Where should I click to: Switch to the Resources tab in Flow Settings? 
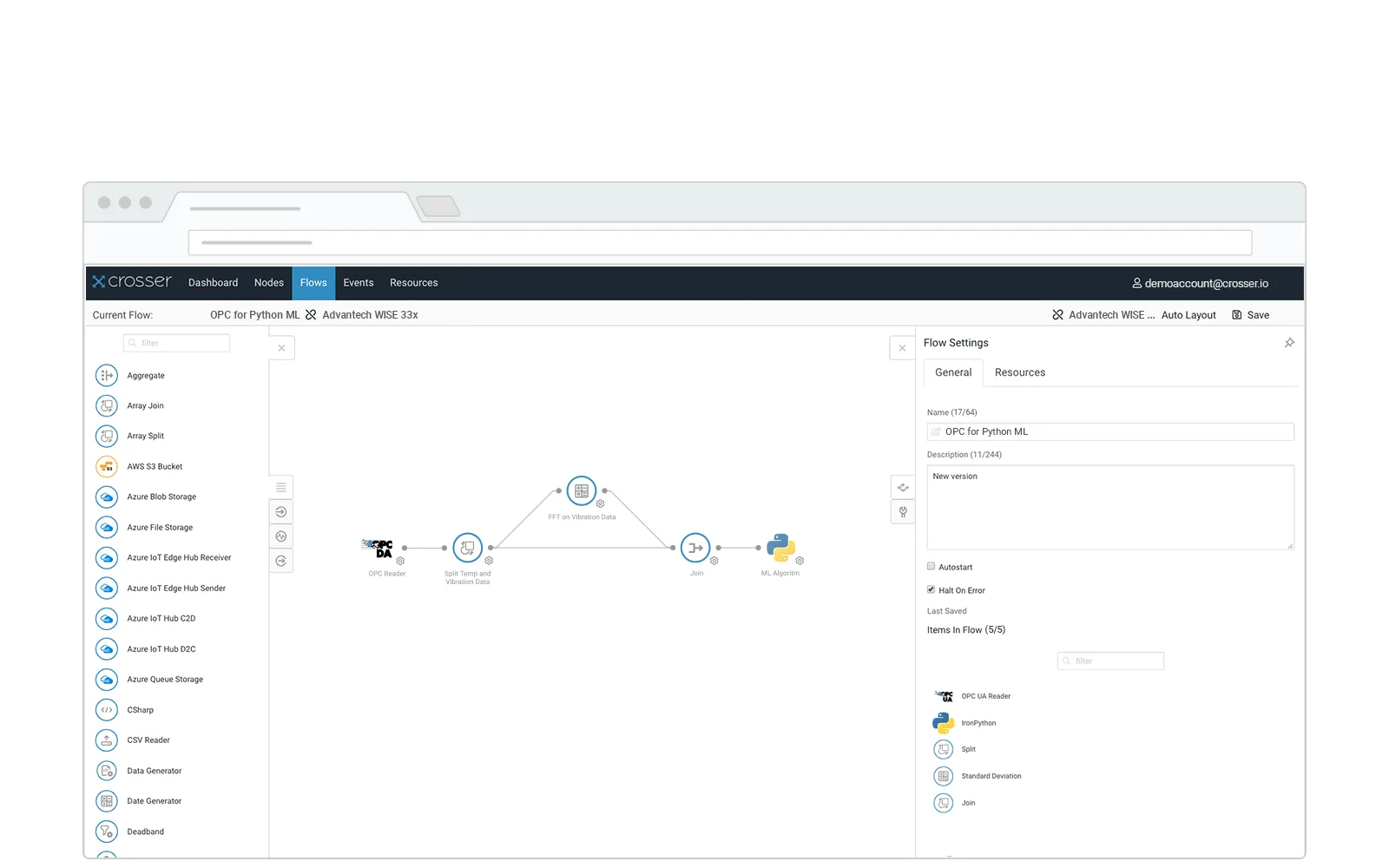tap(1020, 372)
